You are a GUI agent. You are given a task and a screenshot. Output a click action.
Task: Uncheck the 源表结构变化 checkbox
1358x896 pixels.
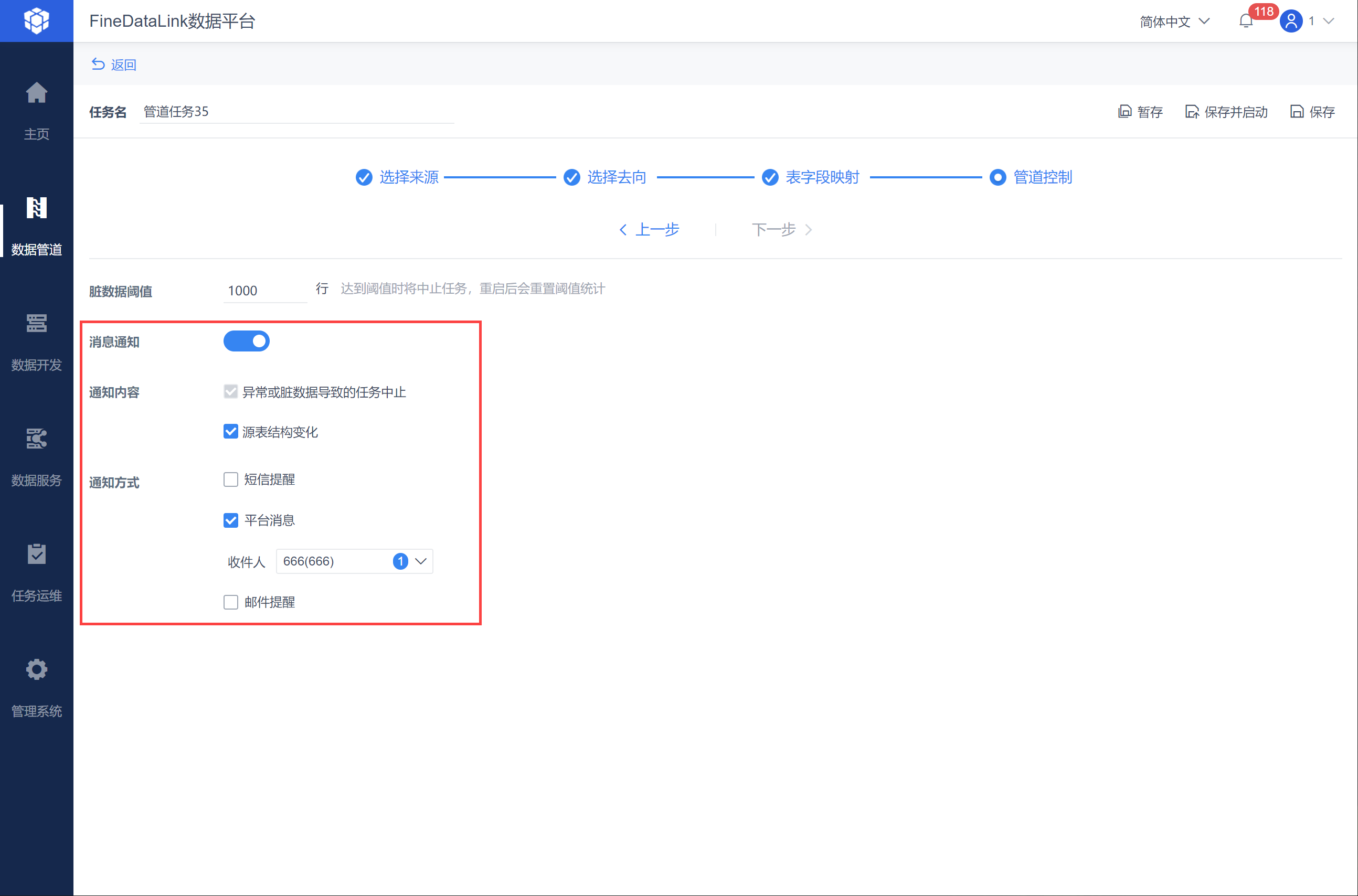tap(230, 431)
